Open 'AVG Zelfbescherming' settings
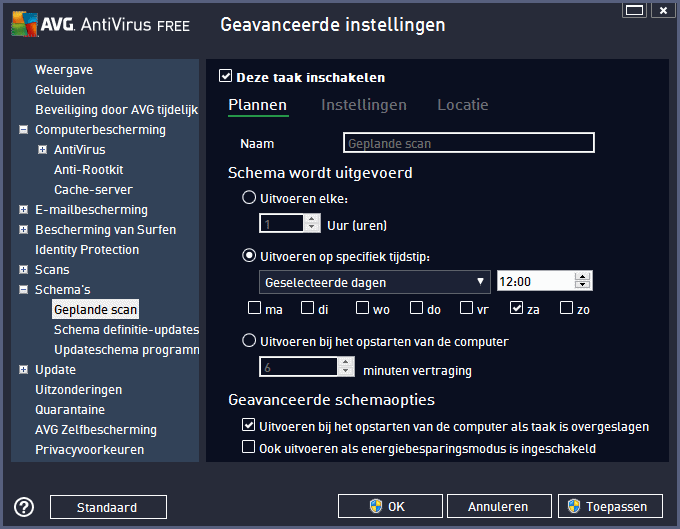 (x=96, y=430)
